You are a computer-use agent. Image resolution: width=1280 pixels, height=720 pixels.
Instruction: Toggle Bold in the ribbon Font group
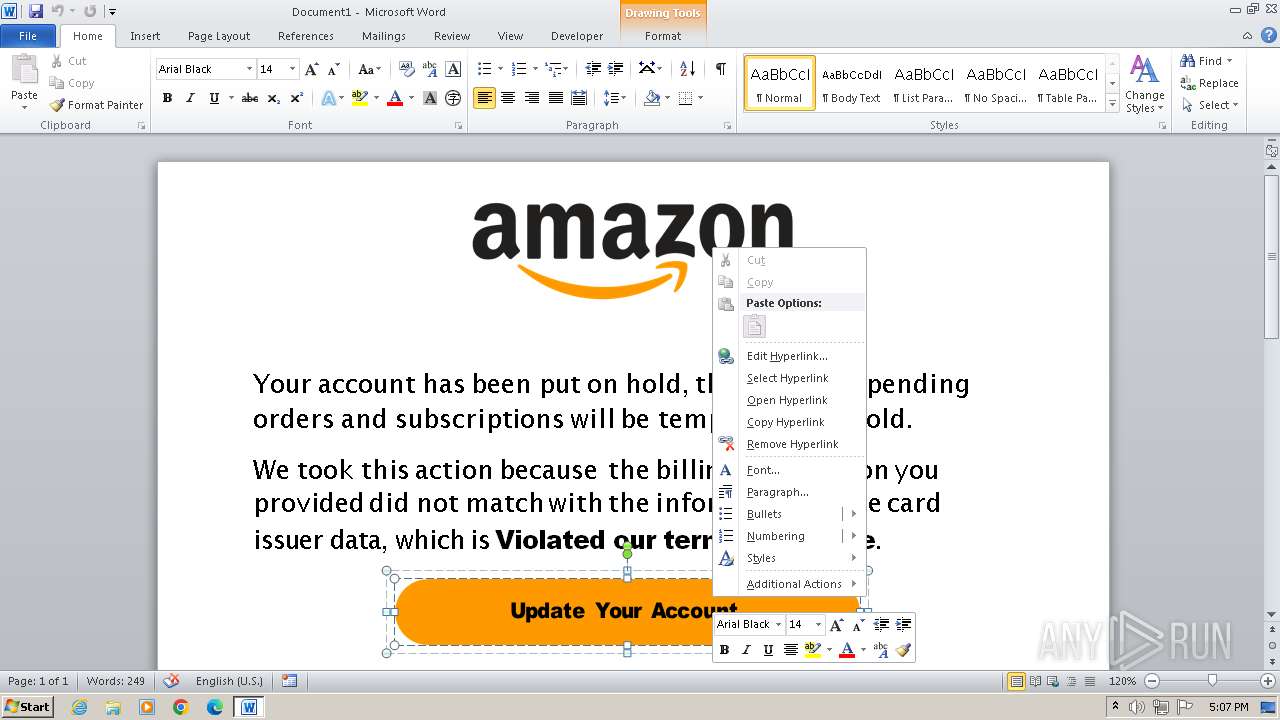coord(167,98)
